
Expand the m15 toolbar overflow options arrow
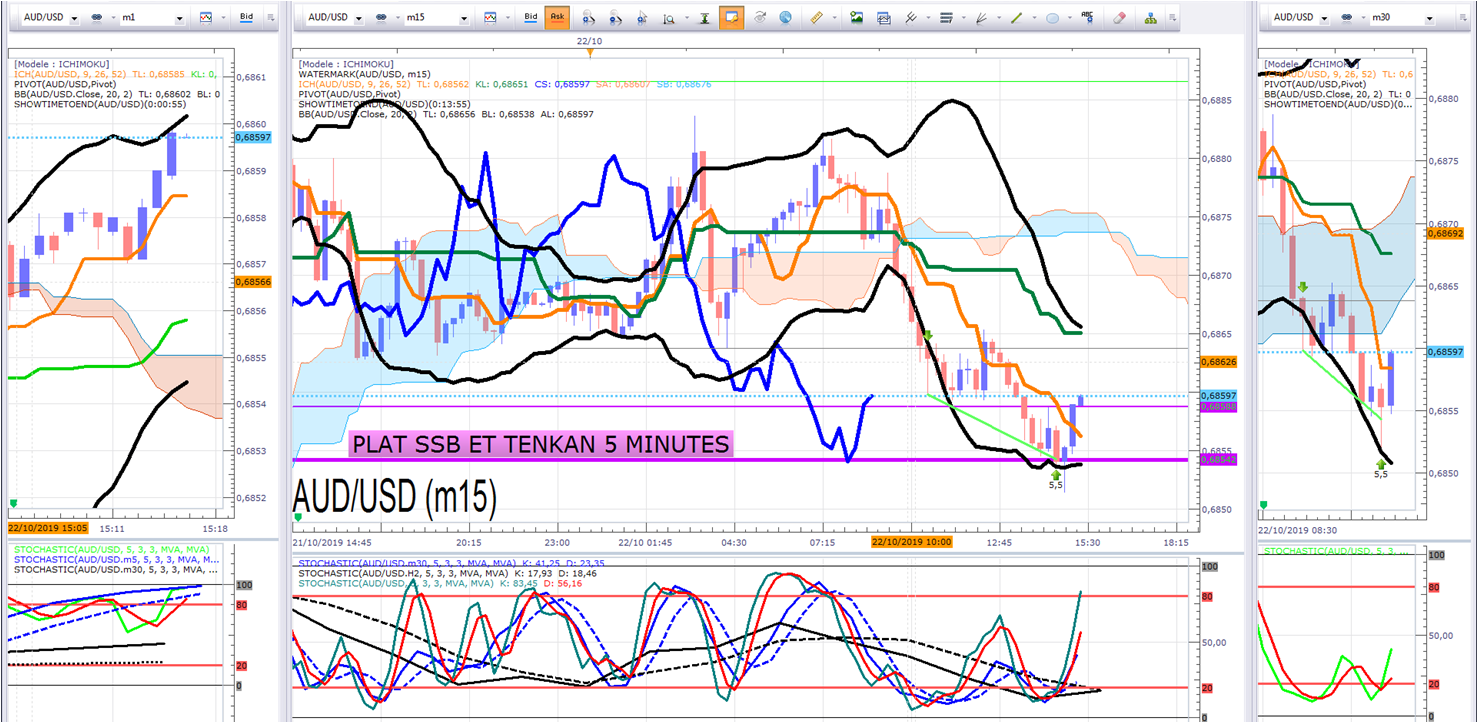[1174, 18]
